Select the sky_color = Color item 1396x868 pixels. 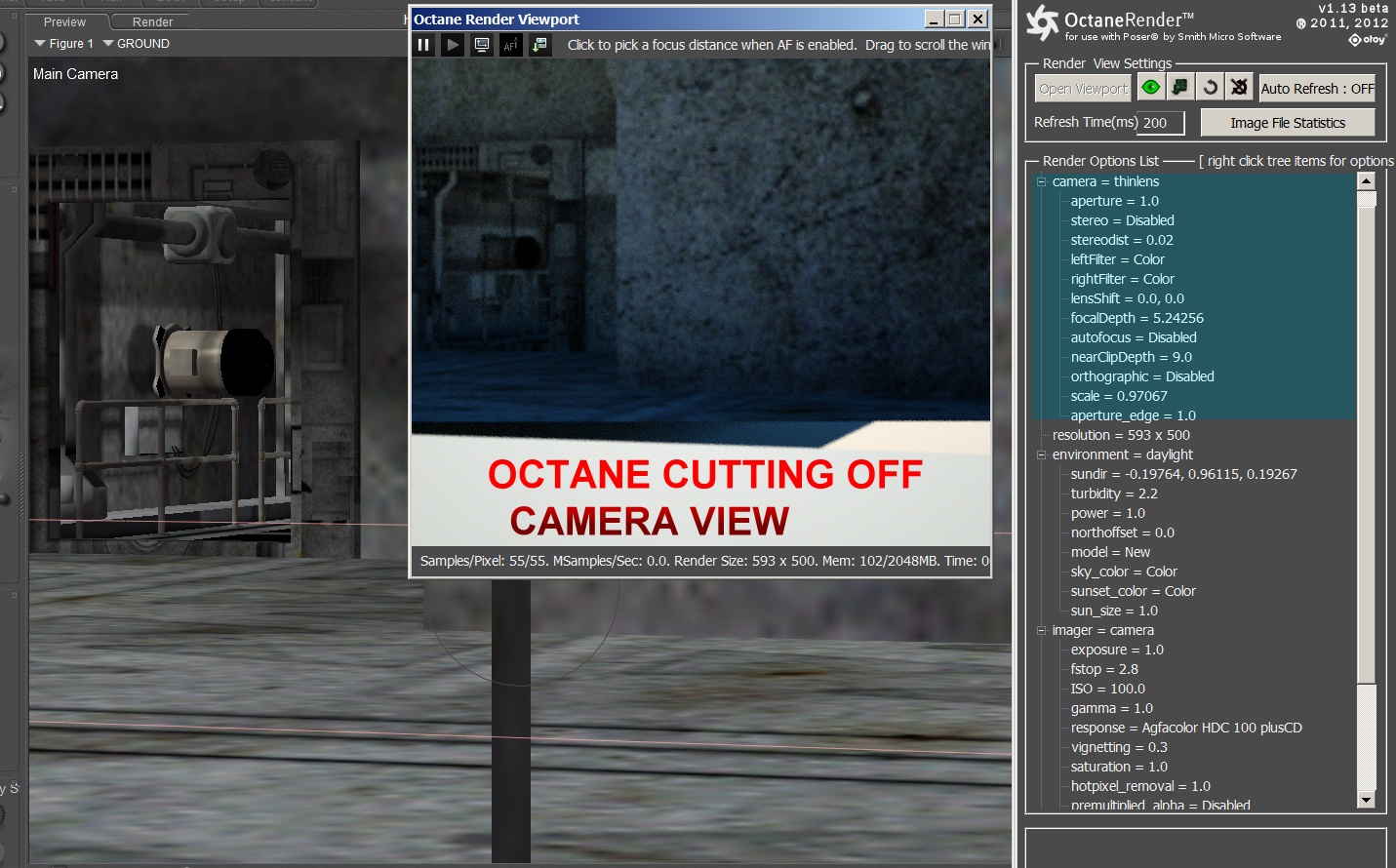(1124, 572)
